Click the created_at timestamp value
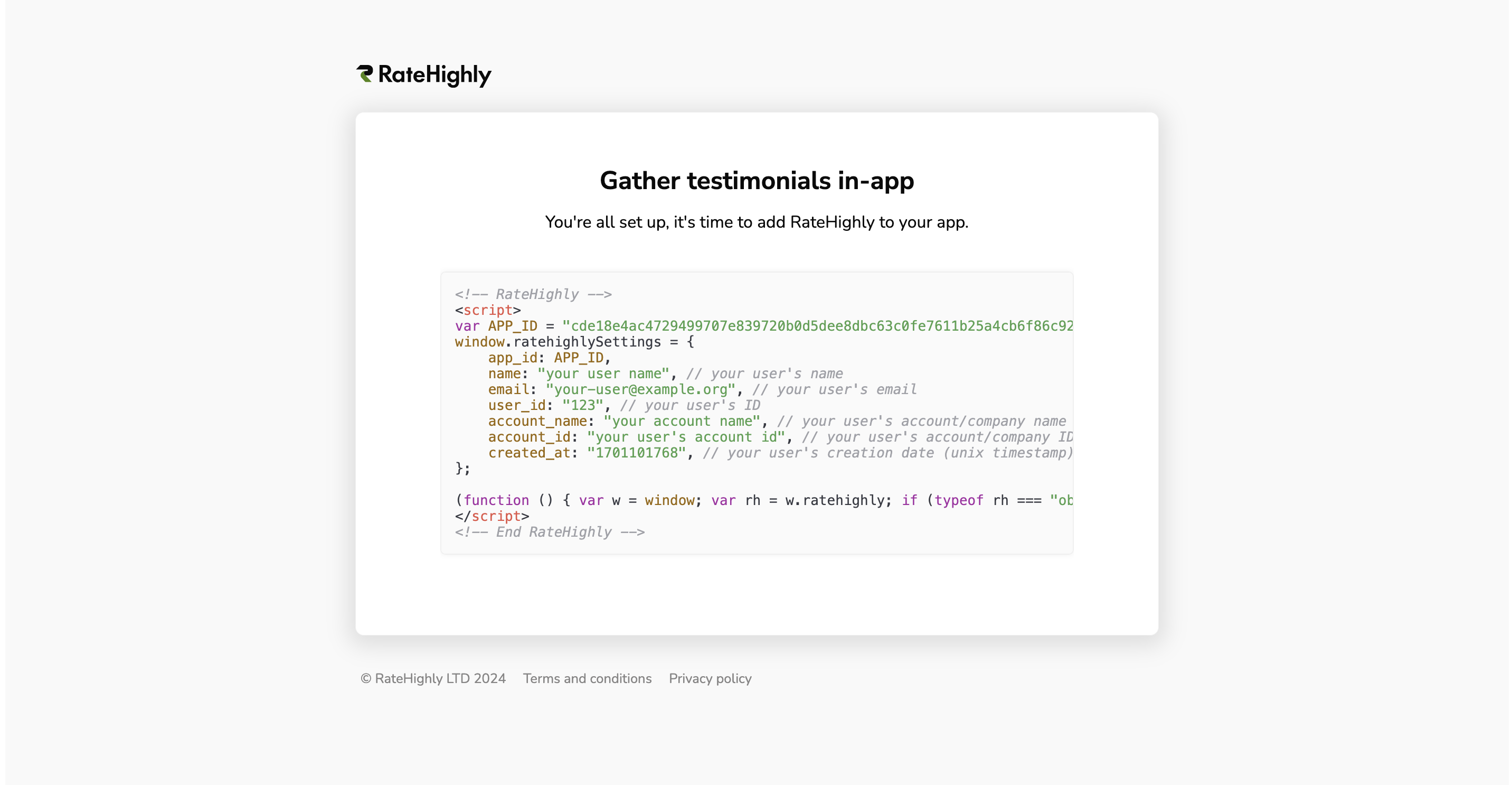 [636, 453]
